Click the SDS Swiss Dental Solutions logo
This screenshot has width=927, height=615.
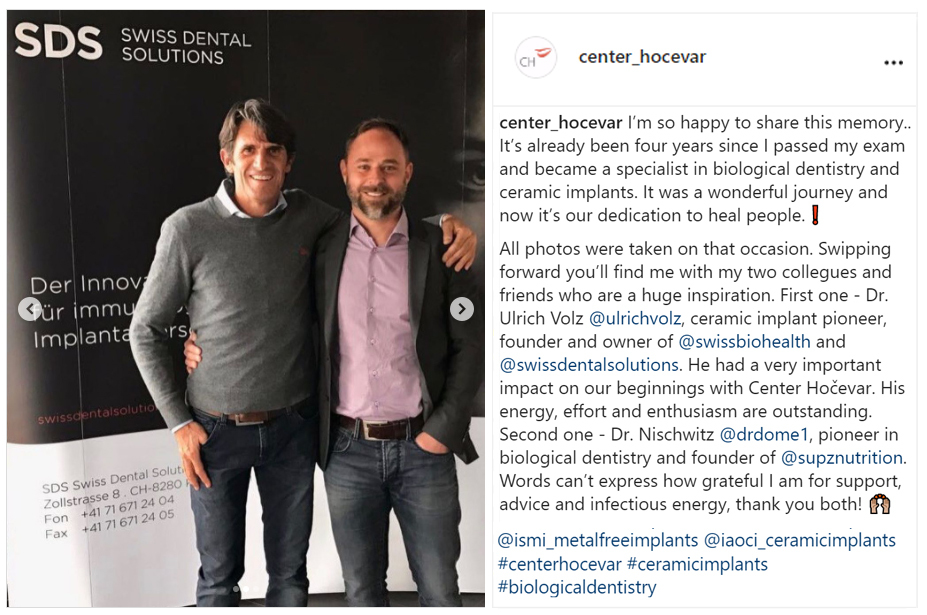(133, 43)
